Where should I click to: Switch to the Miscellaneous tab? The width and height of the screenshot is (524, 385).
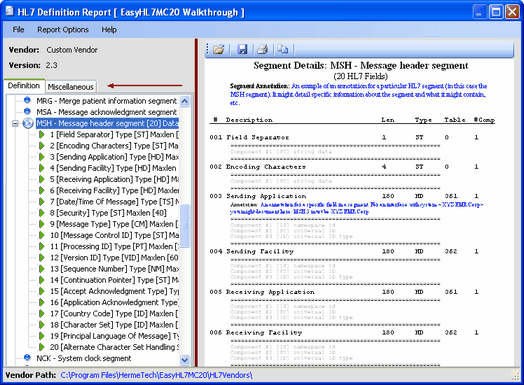click(71, 87)
